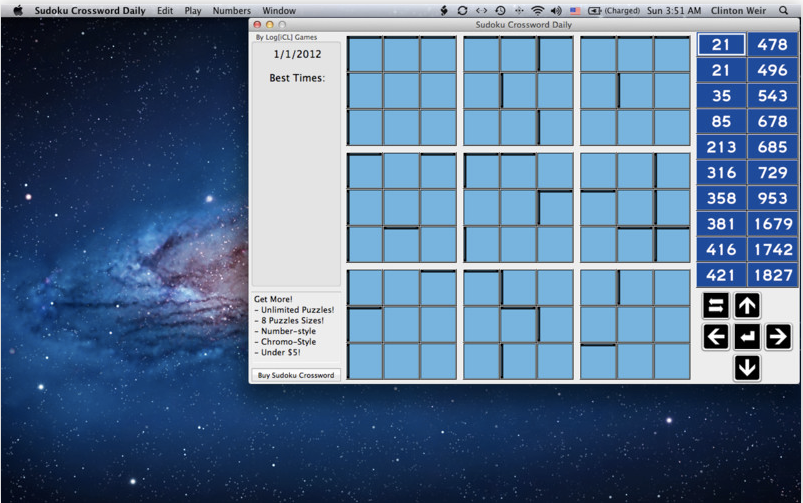803x503 pixels.
Task: Select the number 213 tile
Action: [721, 147]
